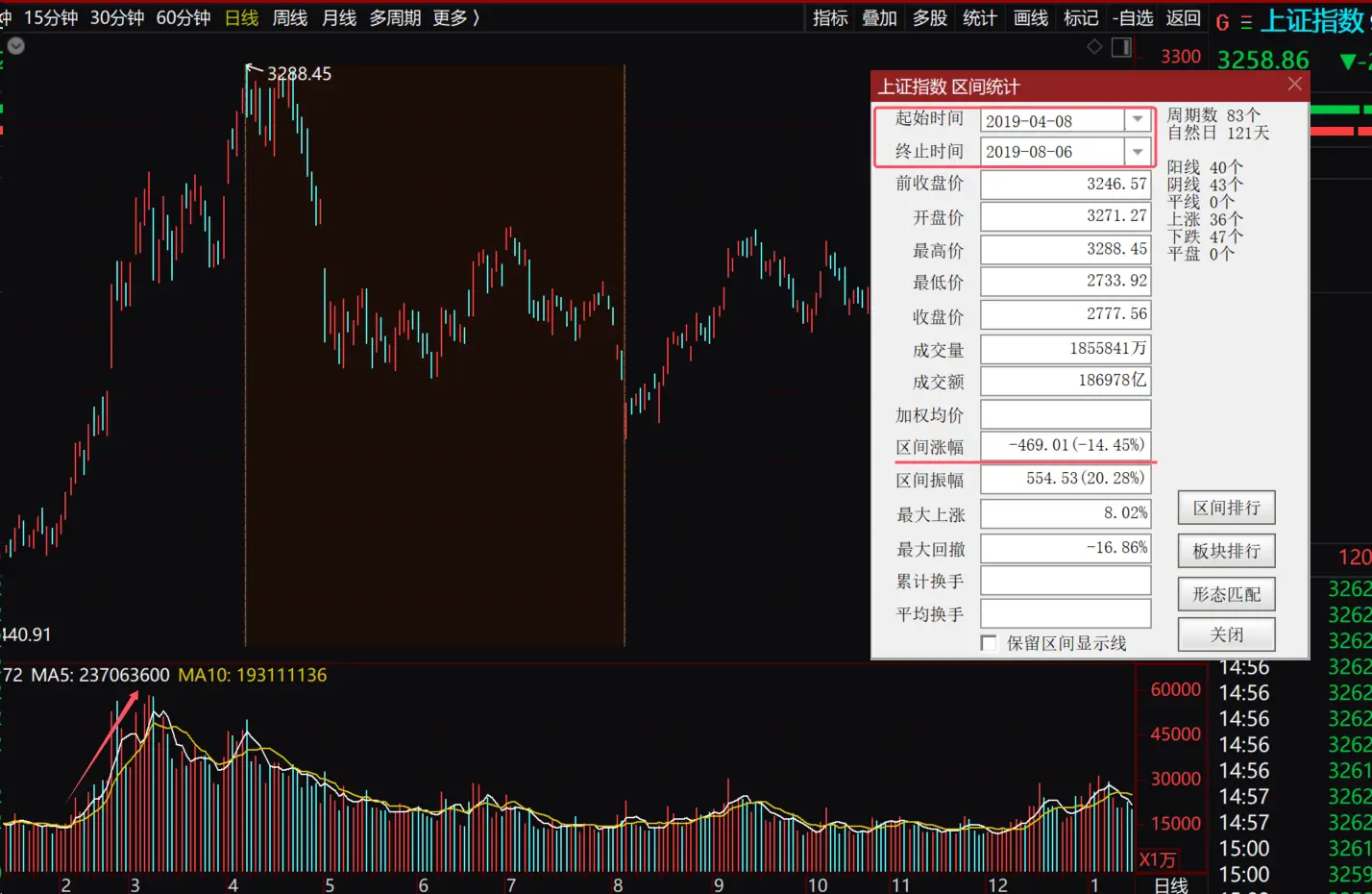Click the MA5: 237063600 indicator label

tap(100, 675)
